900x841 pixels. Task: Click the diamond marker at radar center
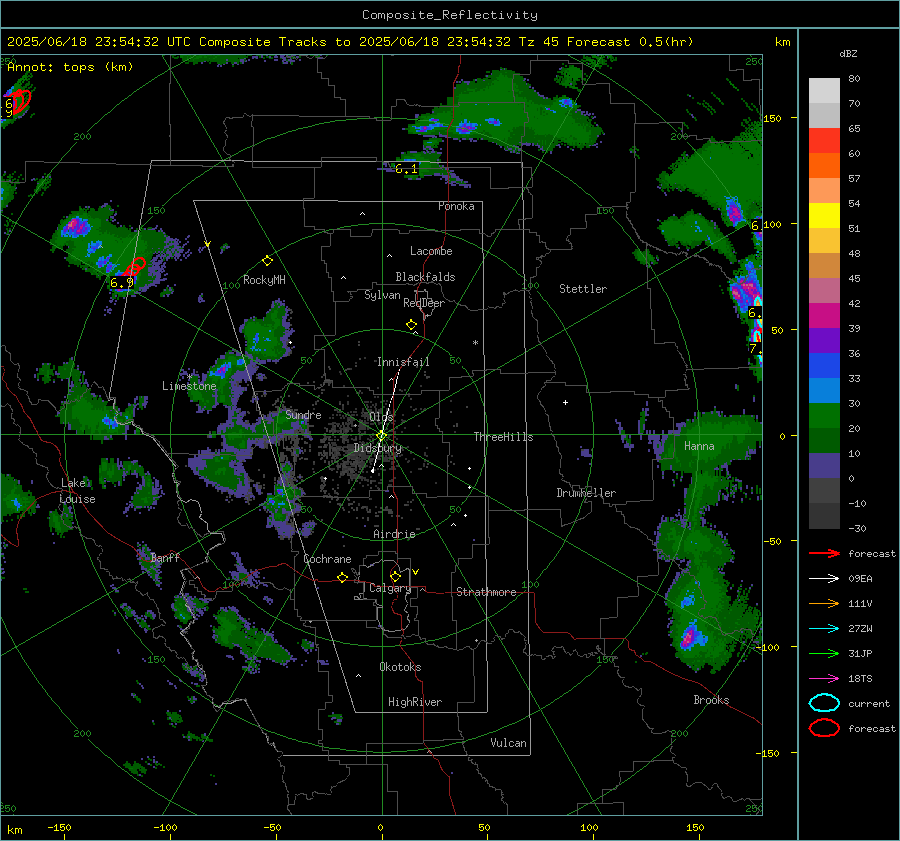coord(381,435)
